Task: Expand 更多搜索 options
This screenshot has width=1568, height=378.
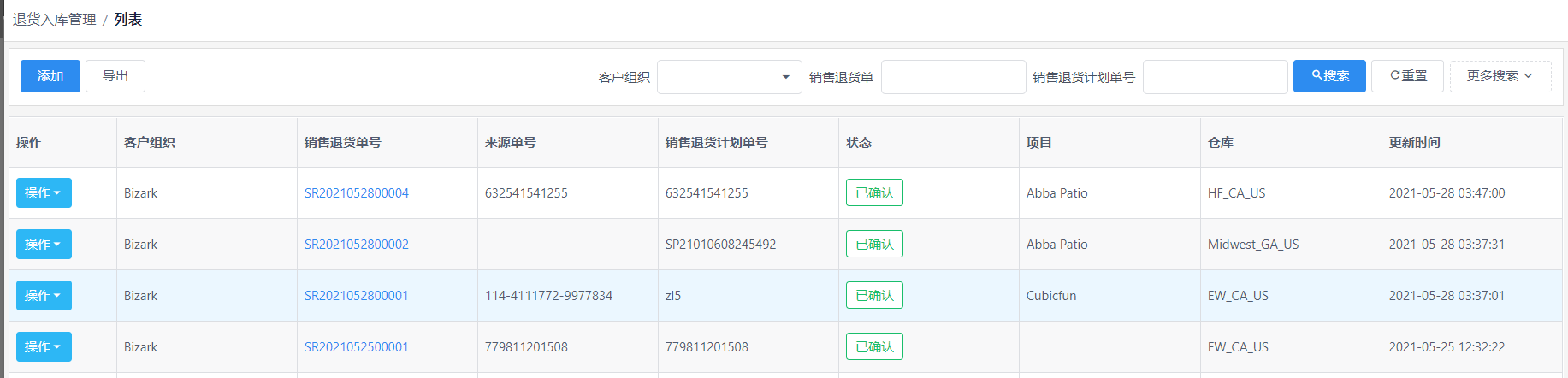Action: (1500, 76)
